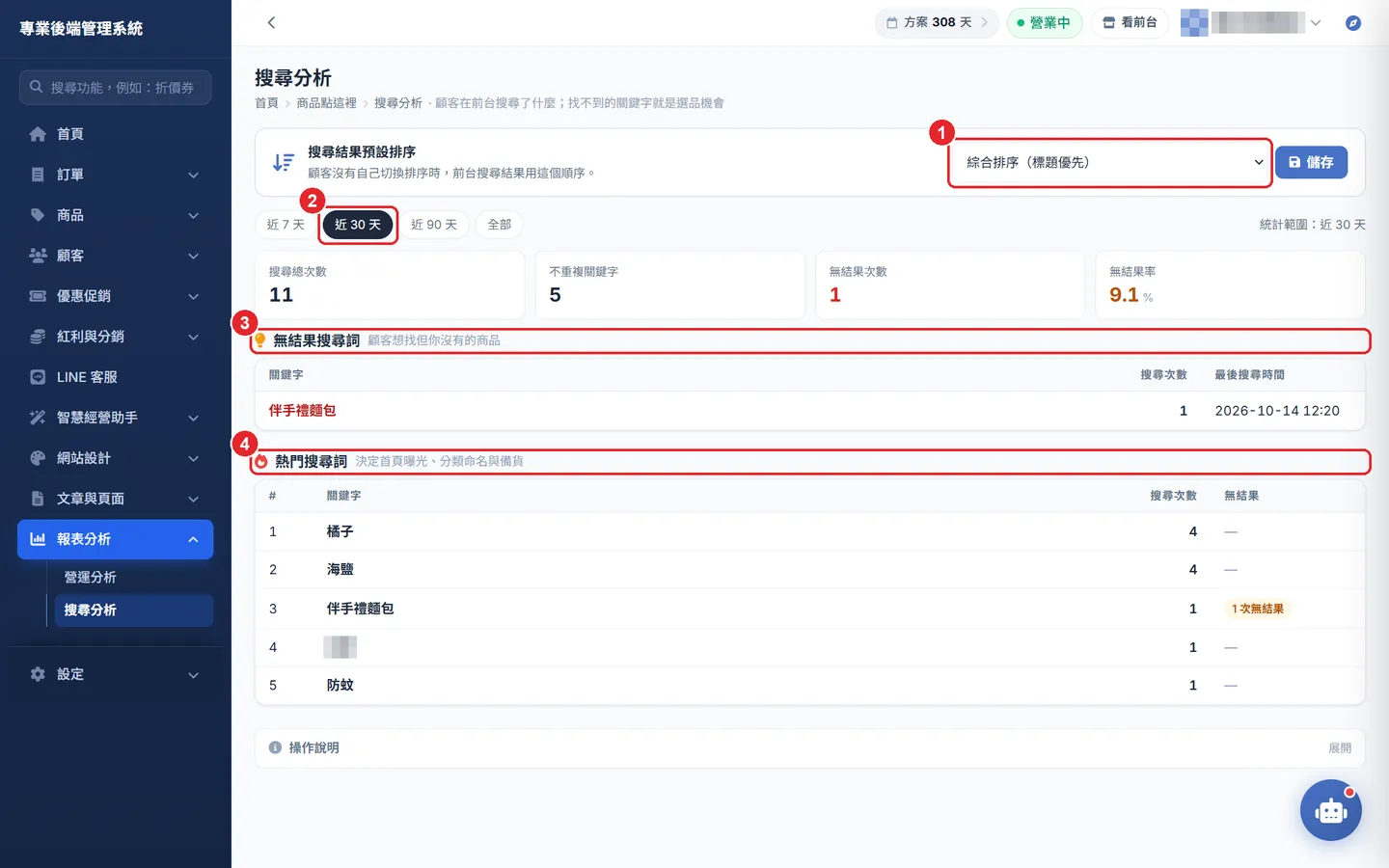Image resolution: width=1389 pixels, height=868 pixels.
Task: Open the storefront via 看前台
Action: point(1130,22)
